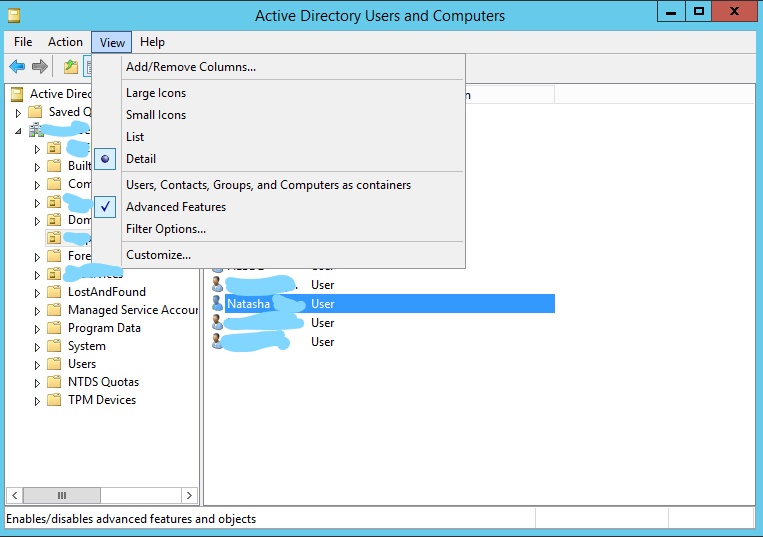
Task: Toggle the Advanced Features option
Action: pos(176,207)
